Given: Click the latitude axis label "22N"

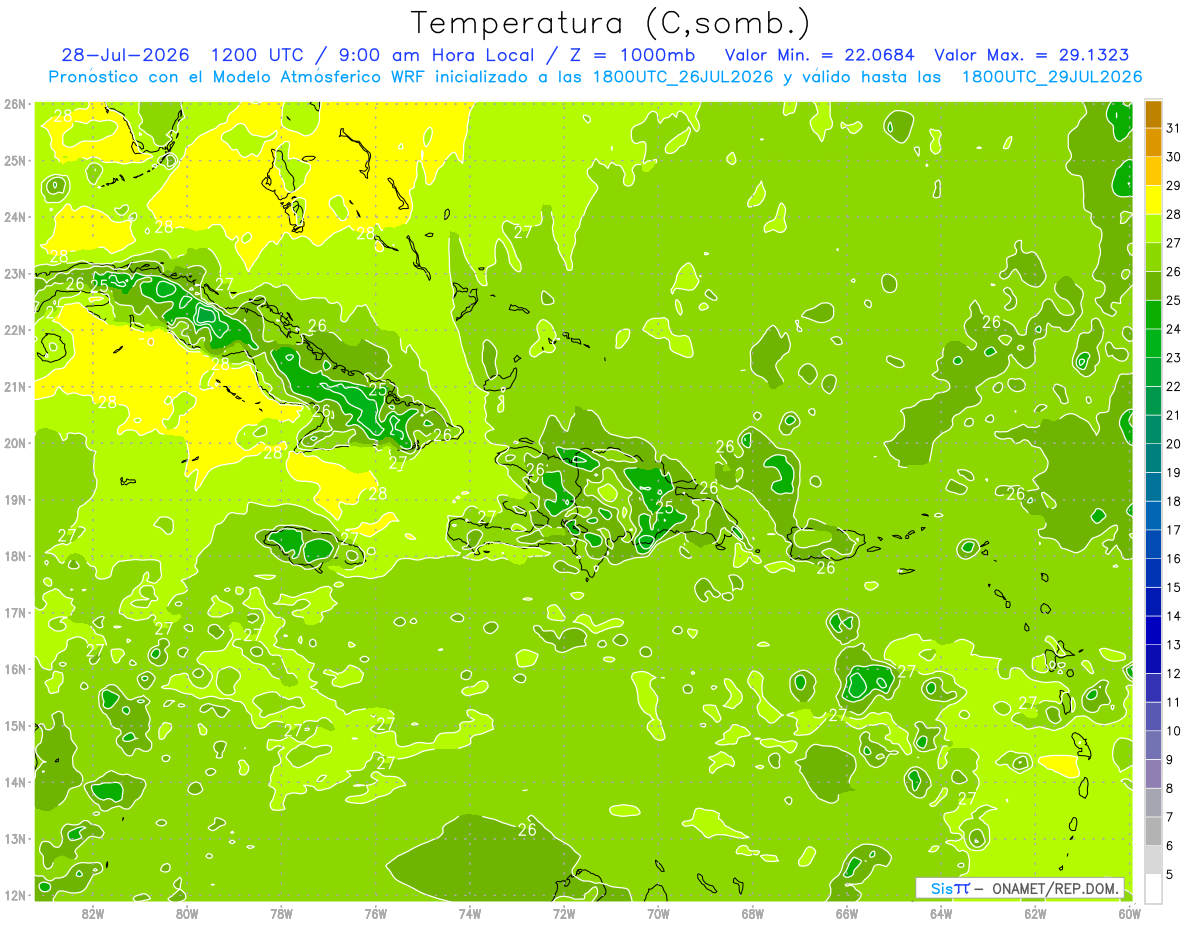Looking at the screenshot, I should (x=14, y=330).
